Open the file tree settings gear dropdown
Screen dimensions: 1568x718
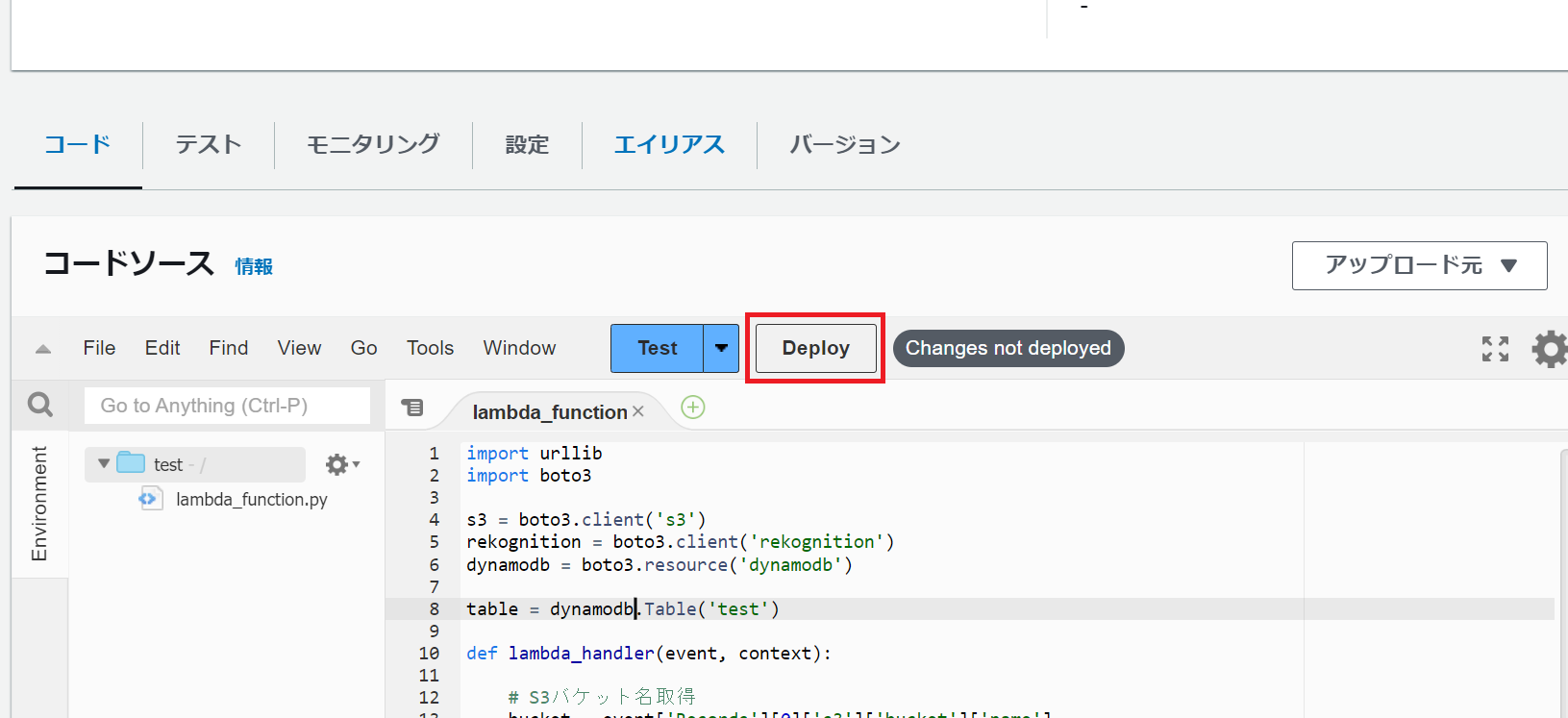tap(342, 465)
